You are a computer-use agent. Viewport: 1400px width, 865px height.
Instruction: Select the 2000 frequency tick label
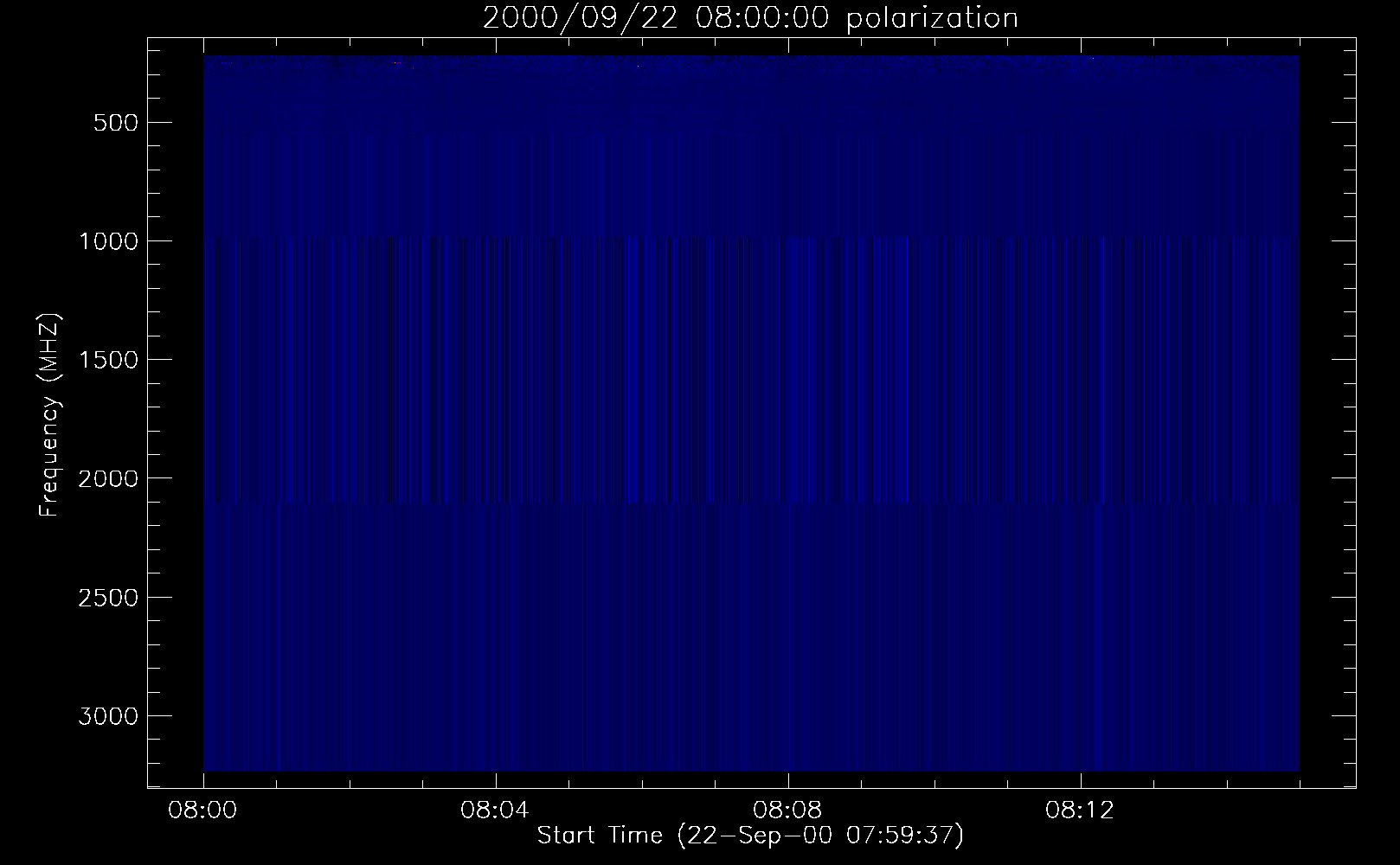coord(108,478)
